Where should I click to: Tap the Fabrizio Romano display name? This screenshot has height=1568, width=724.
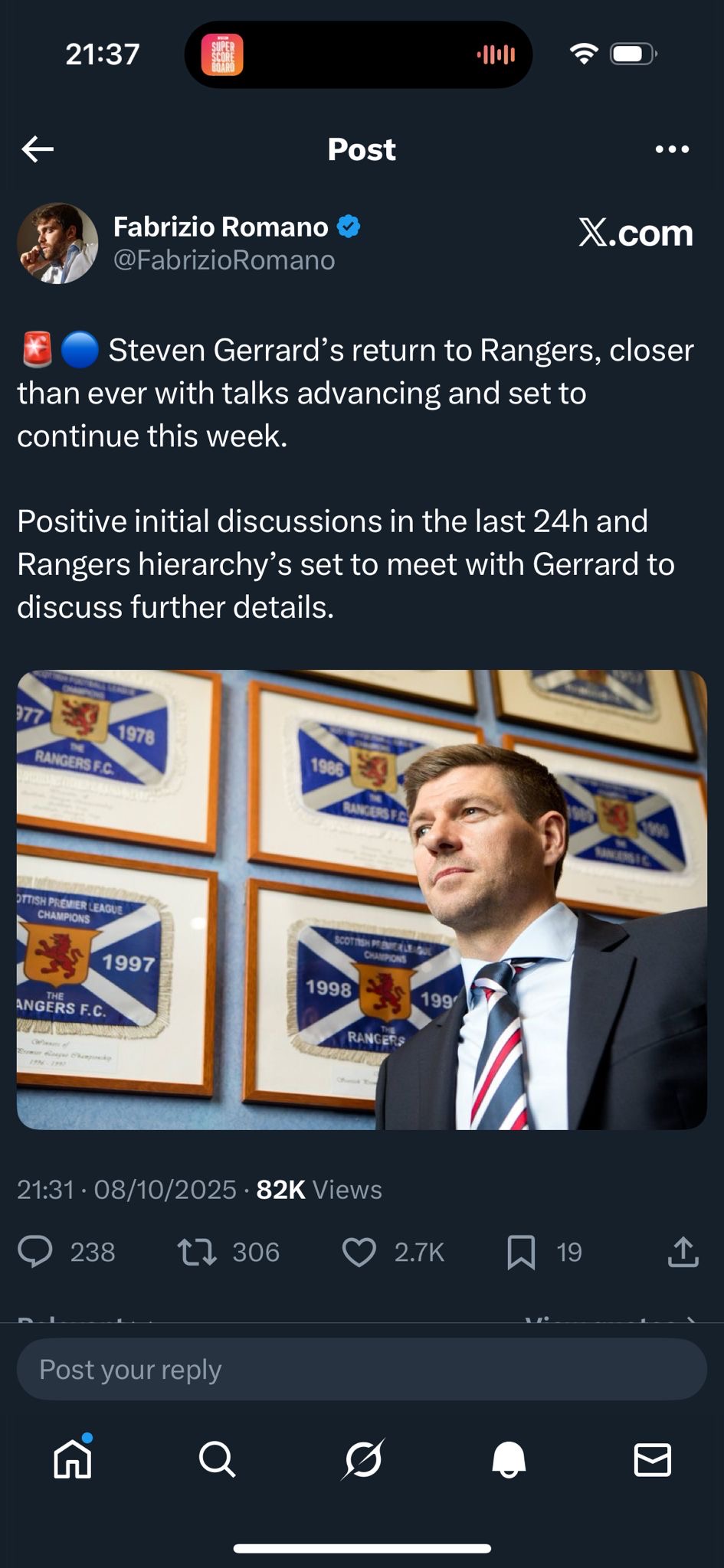pos(221,227)
